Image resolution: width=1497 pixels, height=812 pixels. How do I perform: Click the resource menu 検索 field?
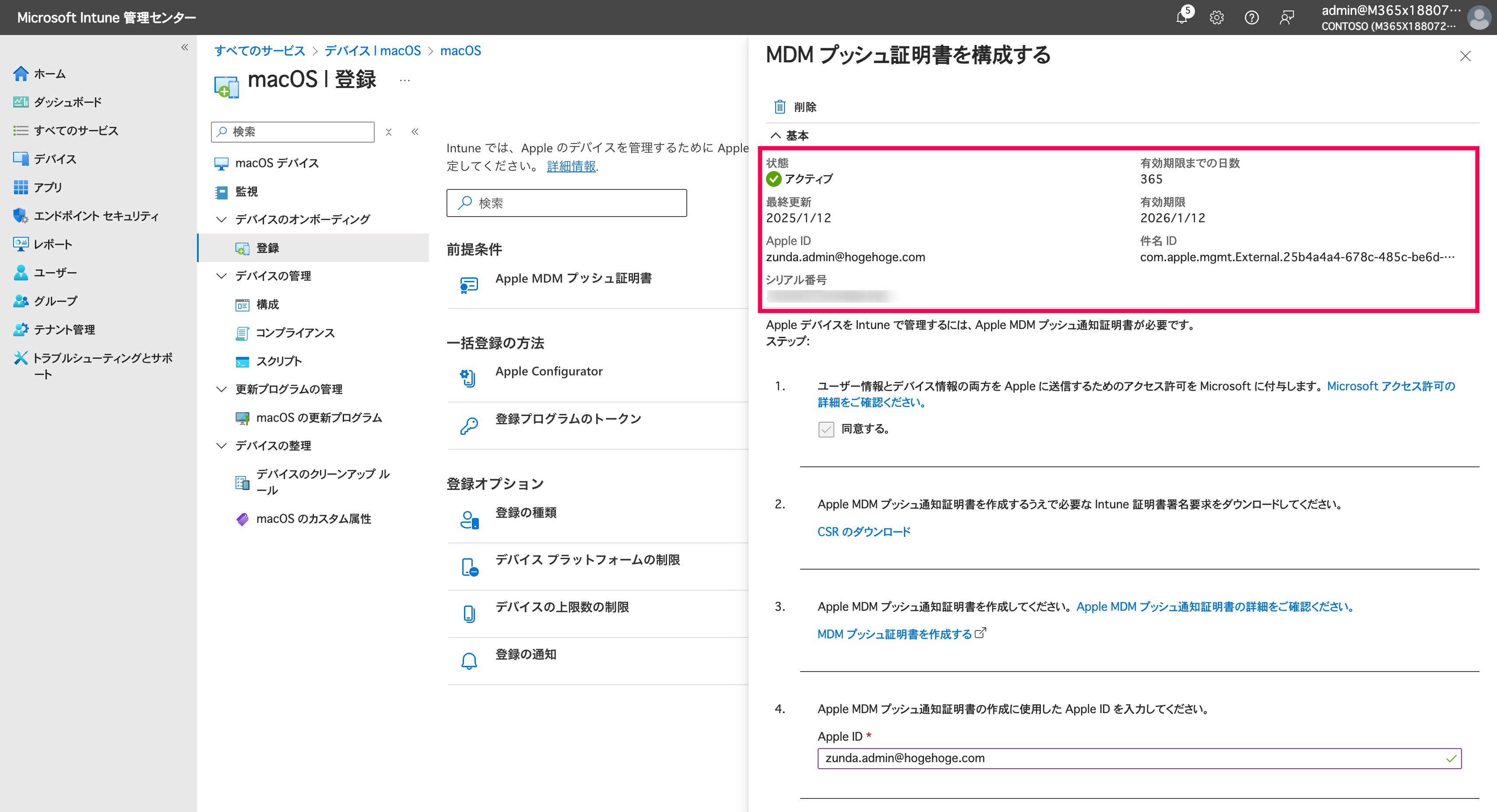click(x=293, y=132)
